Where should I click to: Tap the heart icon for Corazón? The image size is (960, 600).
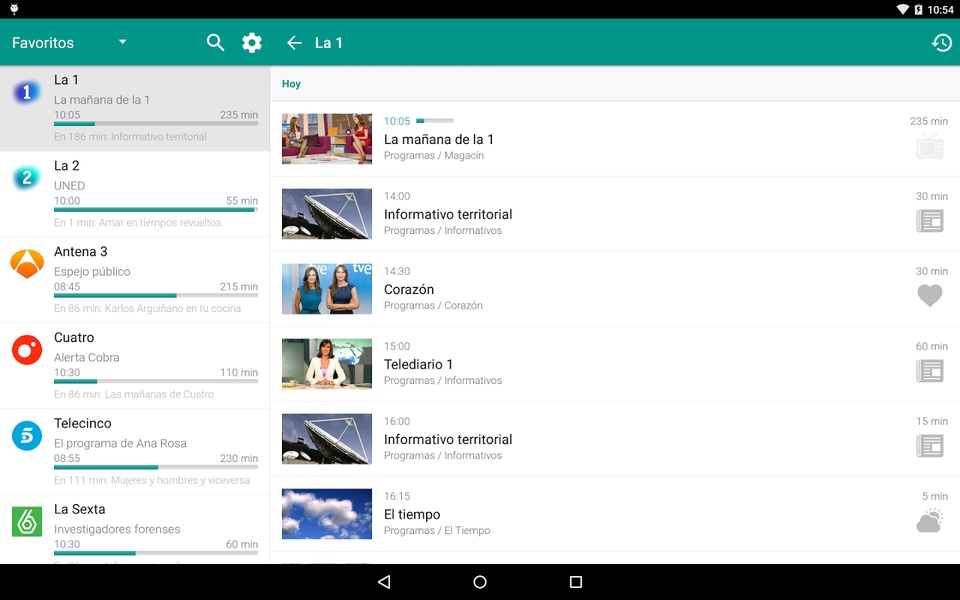point(929,296)
